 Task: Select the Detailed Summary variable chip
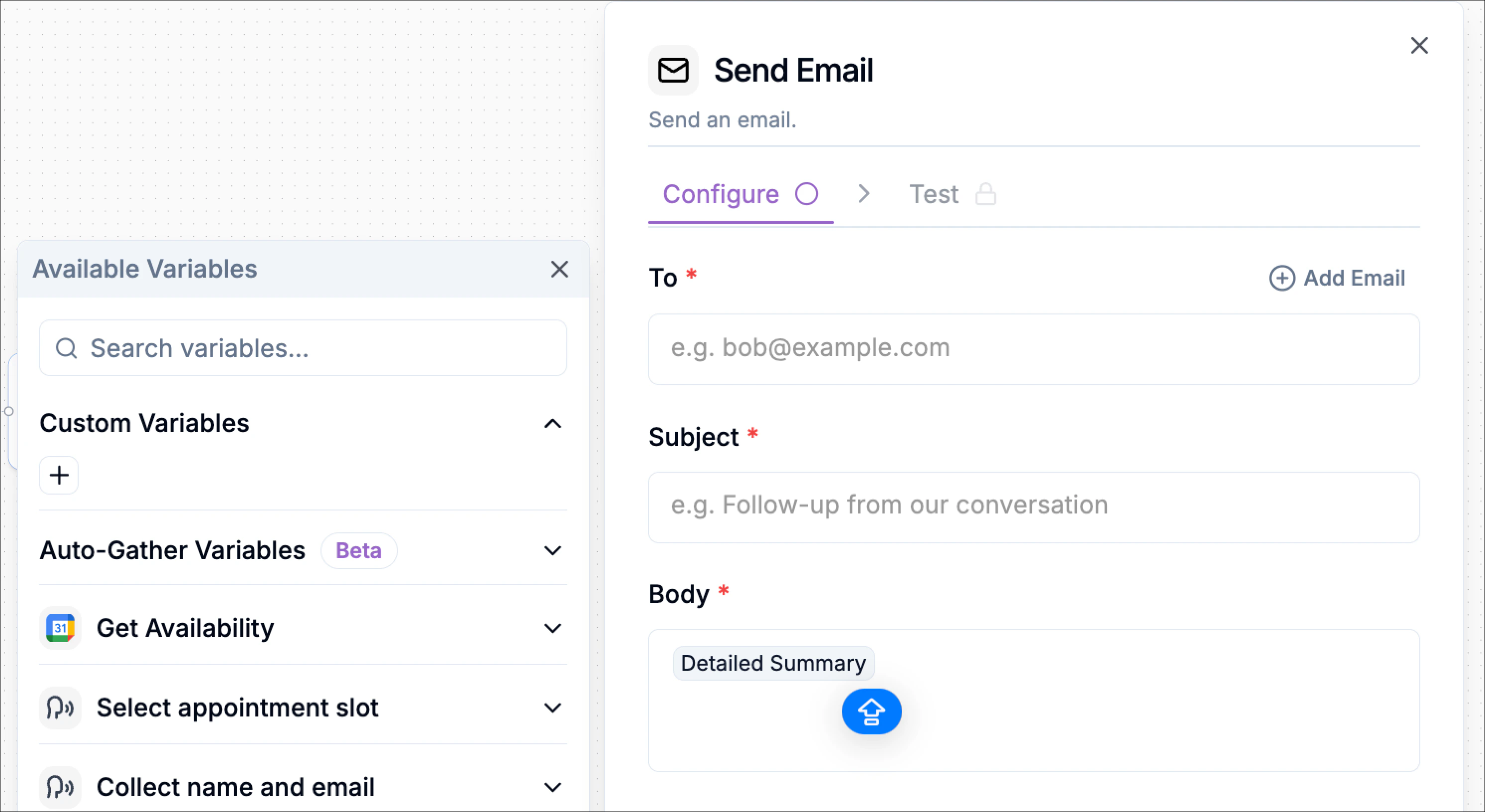click(x=774, y=663)
